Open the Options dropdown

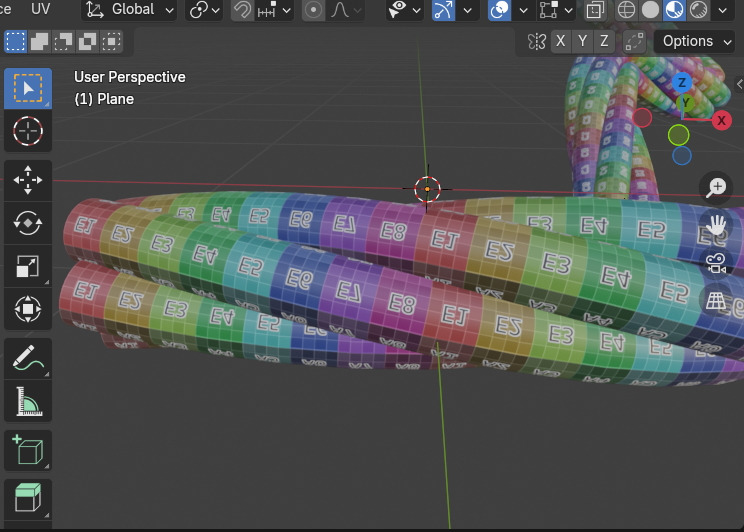[x=696, y=42]
